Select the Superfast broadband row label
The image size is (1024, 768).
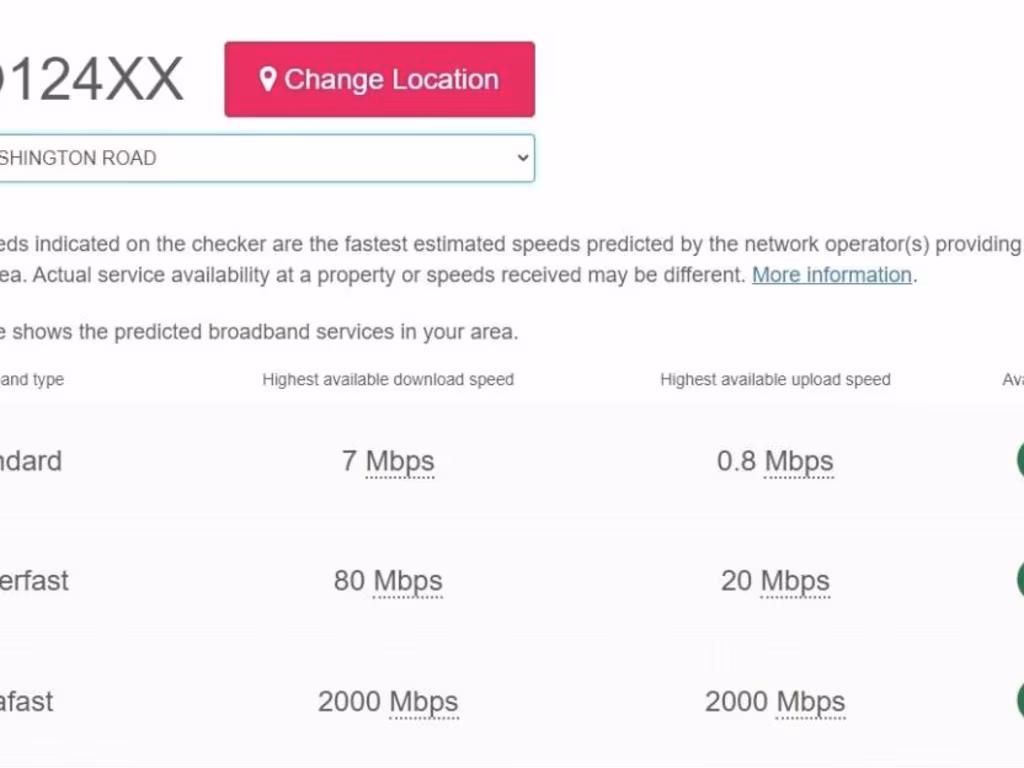pyautogui.click(x=34, y=581)
